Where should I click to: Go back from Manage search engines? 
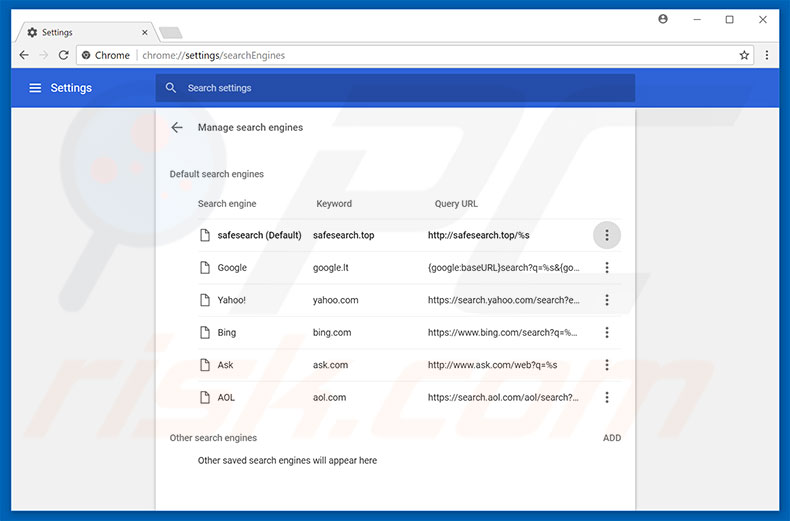[x=177, y=127]
